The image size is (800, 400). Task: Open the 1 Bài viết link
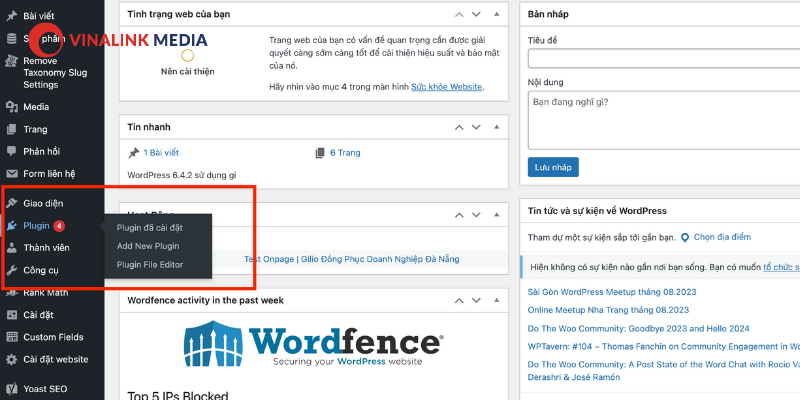tap(161, 153)
